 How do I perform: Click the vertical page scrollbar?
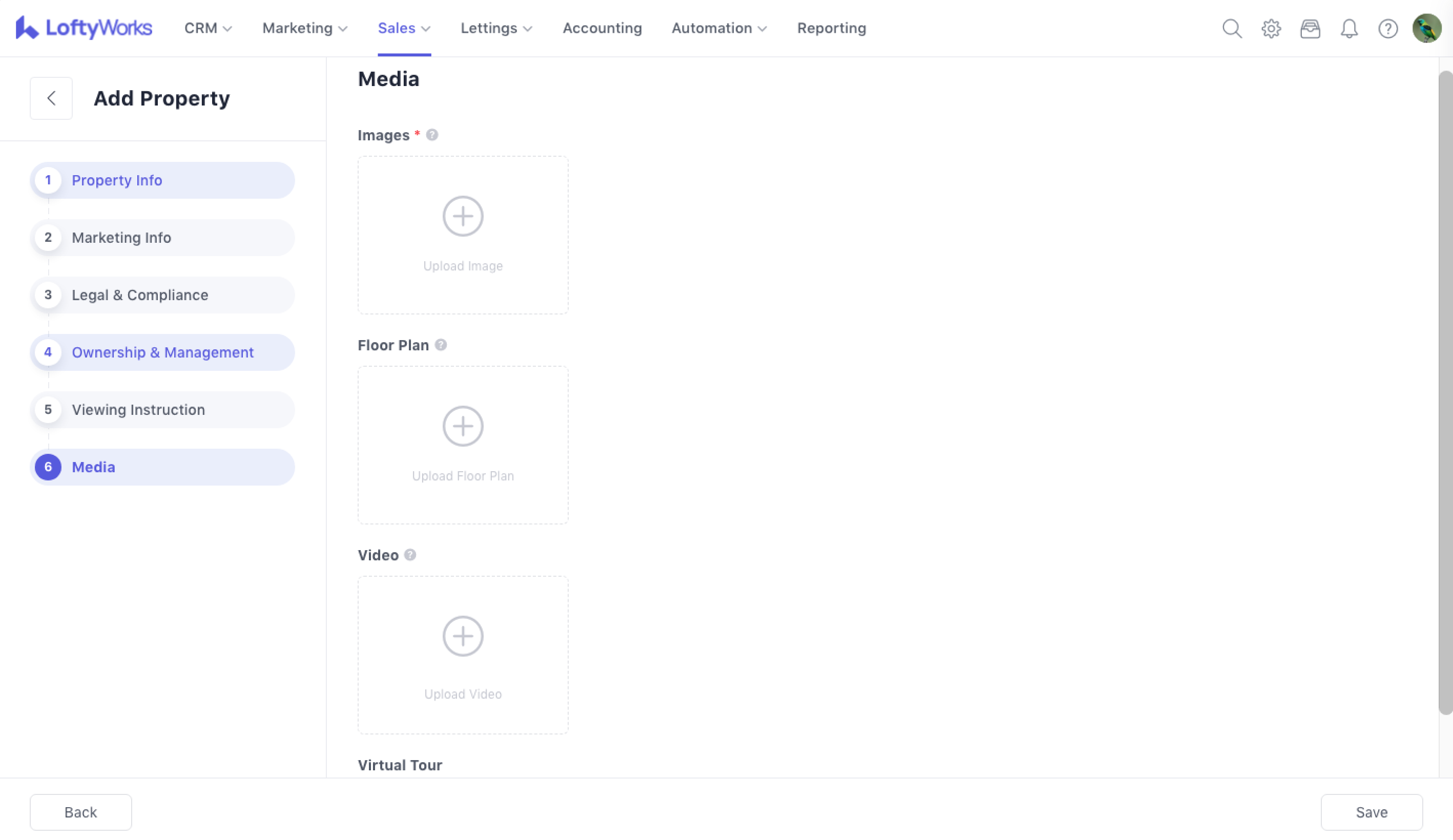point(1445,392)
